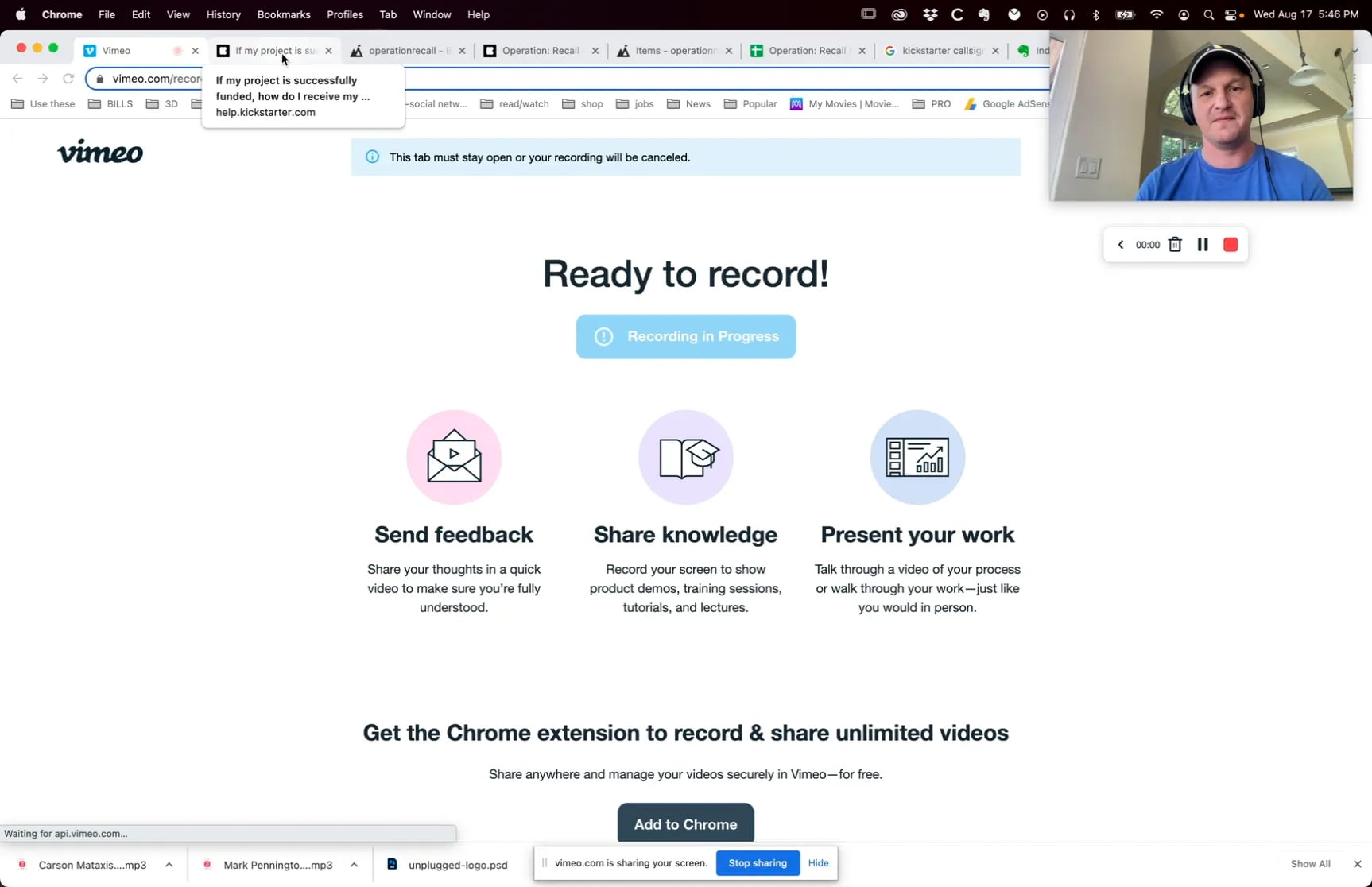Click Show All downloads
This screenshot has width=1372, height=887.
pos(1310,863)
